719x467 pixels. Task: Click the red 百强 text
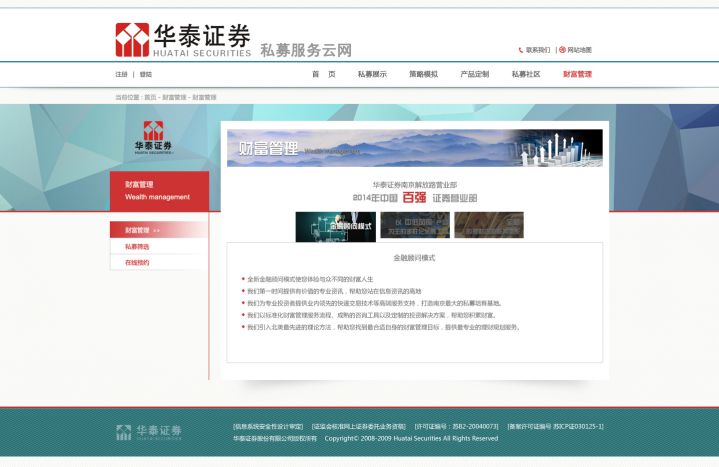415,198
